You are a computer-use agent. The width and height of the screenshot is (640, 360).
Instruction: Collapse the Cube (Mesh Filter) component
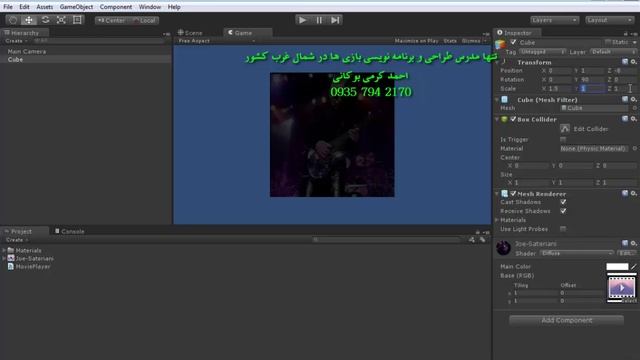click(497, 100)
